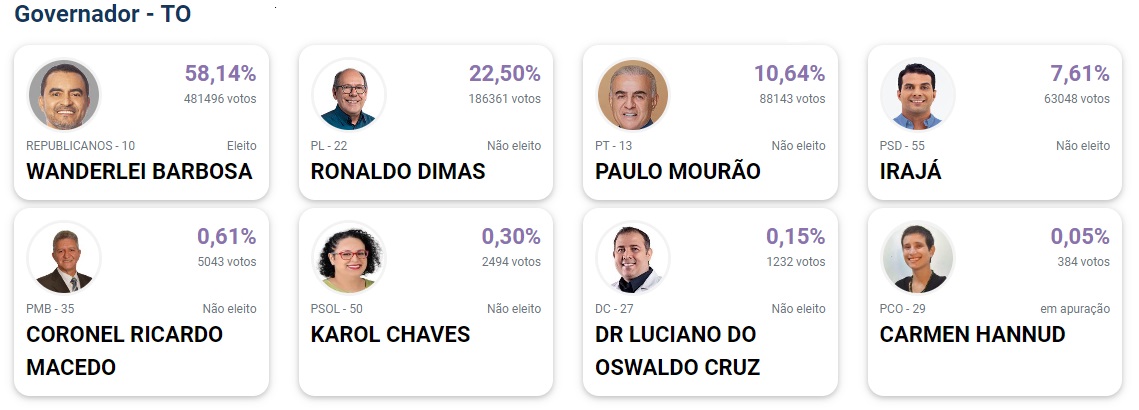
Task: Click Ronaldo Dimas's candidate photo
Action: click(349, 95)
